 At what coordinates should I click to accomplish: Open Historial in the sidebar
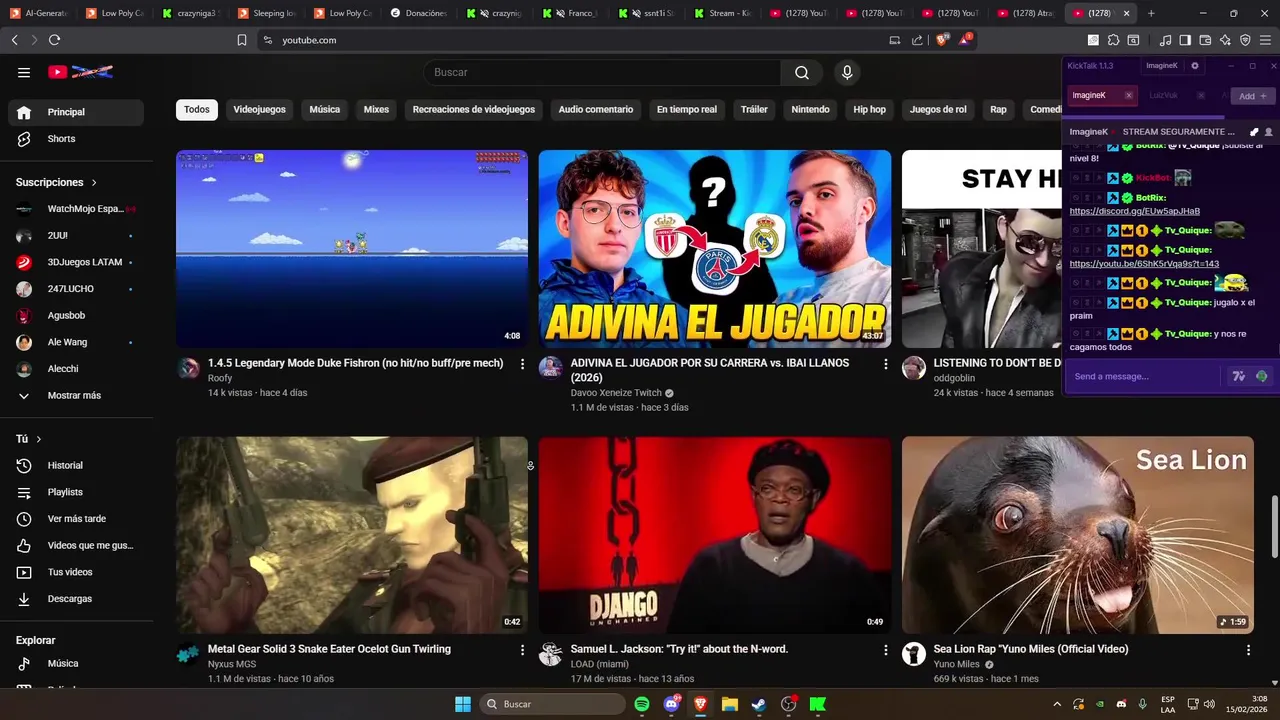pos(76,465)
